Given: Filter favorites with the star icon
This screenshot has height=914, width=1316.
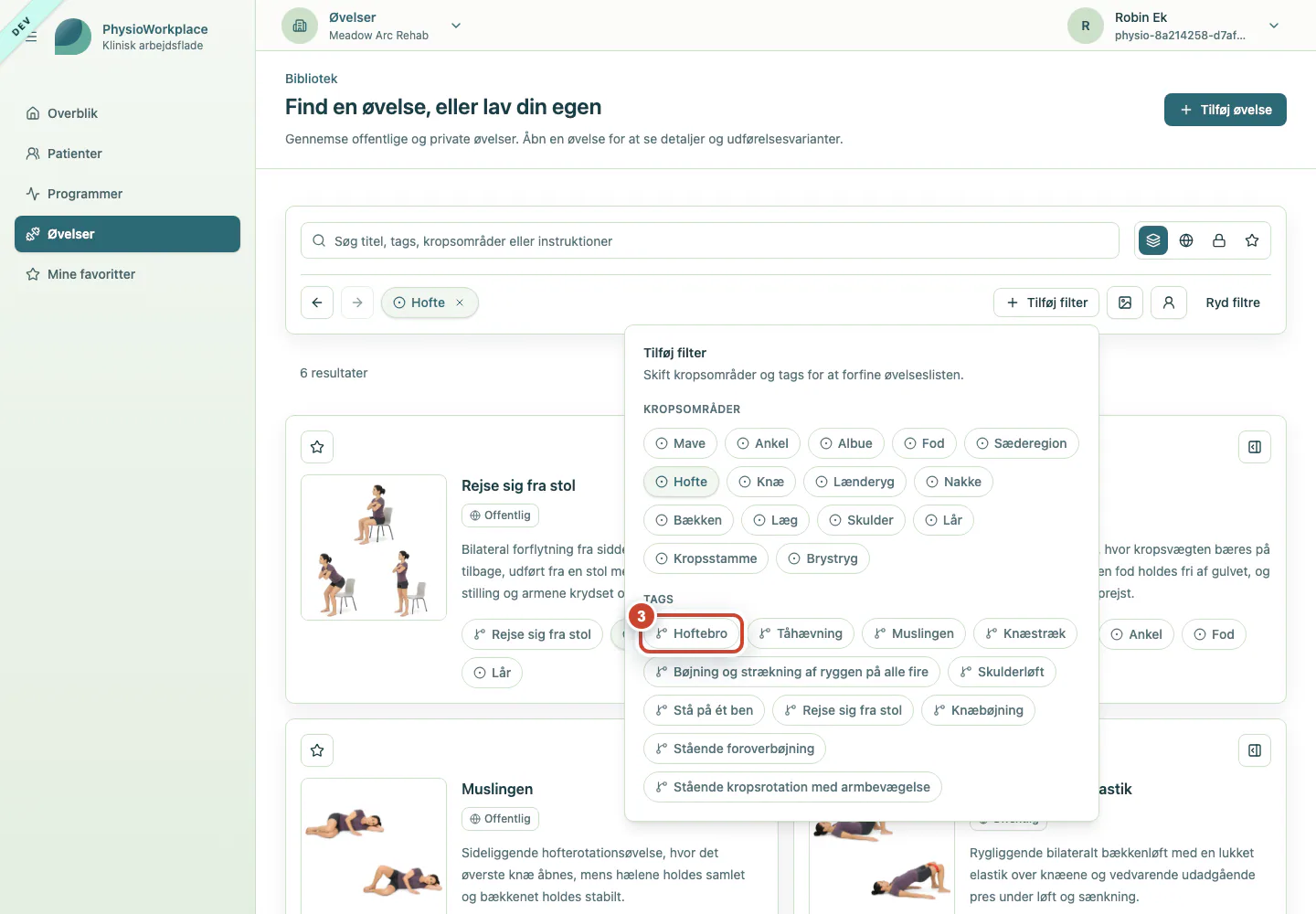Looking at the screenshot, I should pyautogui.click(x=1252, y=240).
